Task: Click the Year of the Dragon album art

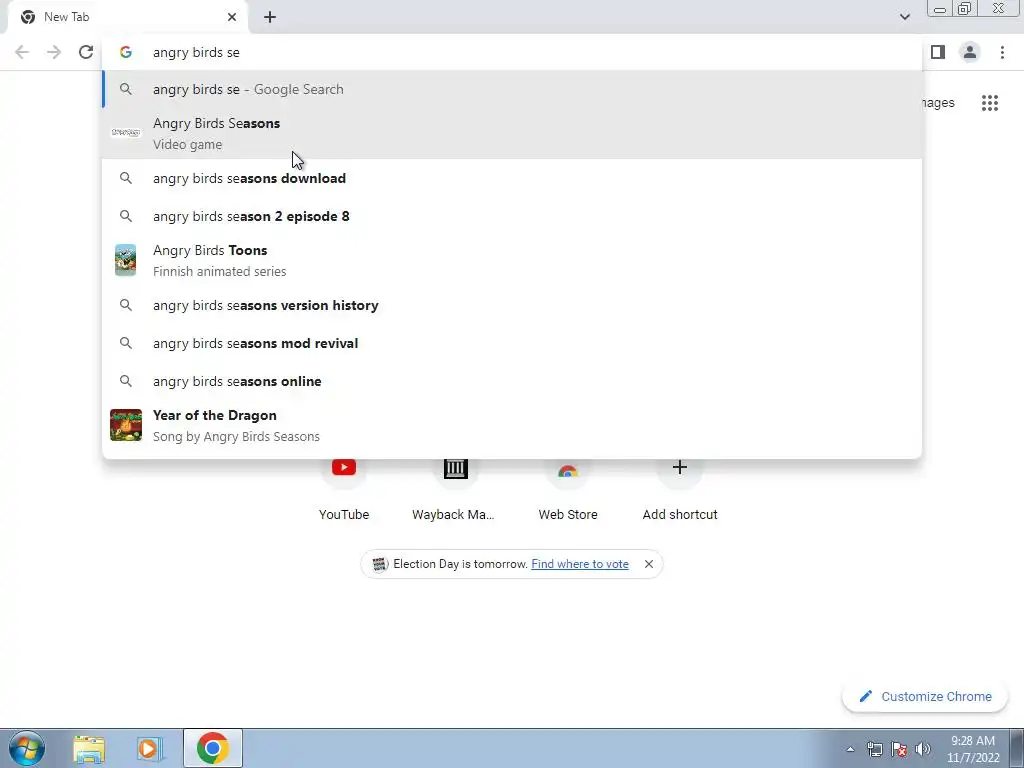Action: (125, 425)
